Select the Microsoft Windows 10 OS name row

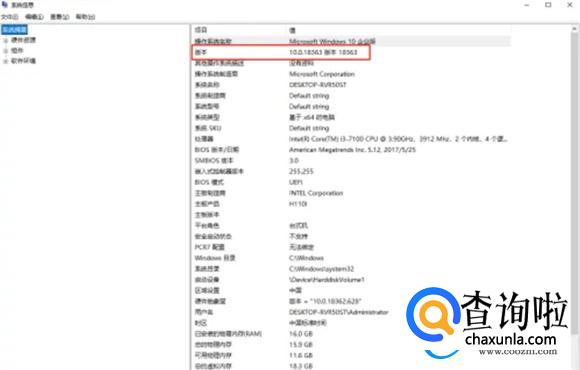[351, 41]
